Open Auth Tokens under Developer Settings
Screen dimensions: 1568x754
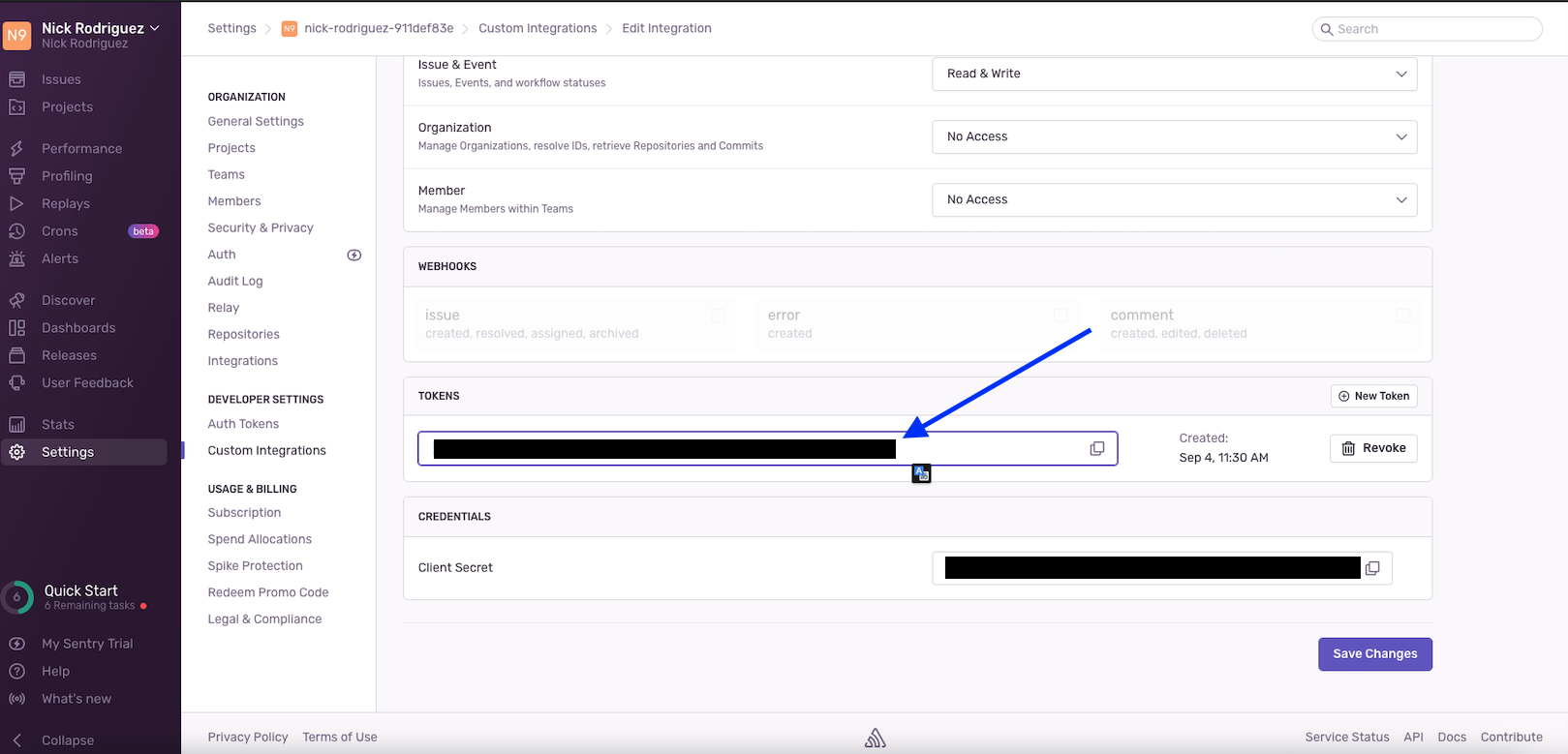point(243,424)
